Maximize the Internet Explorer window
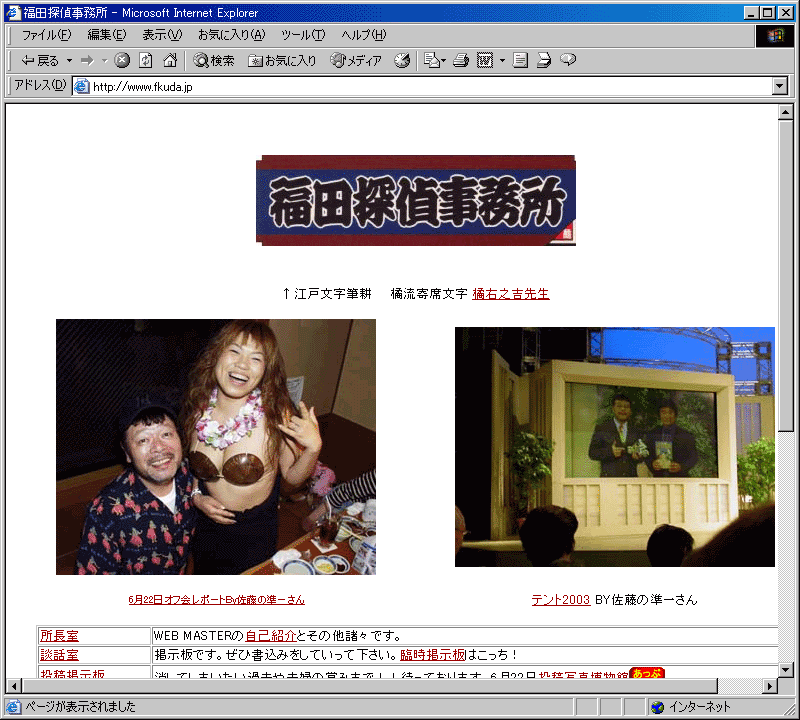This screenshot has width=800, height=720. (767, 13)
